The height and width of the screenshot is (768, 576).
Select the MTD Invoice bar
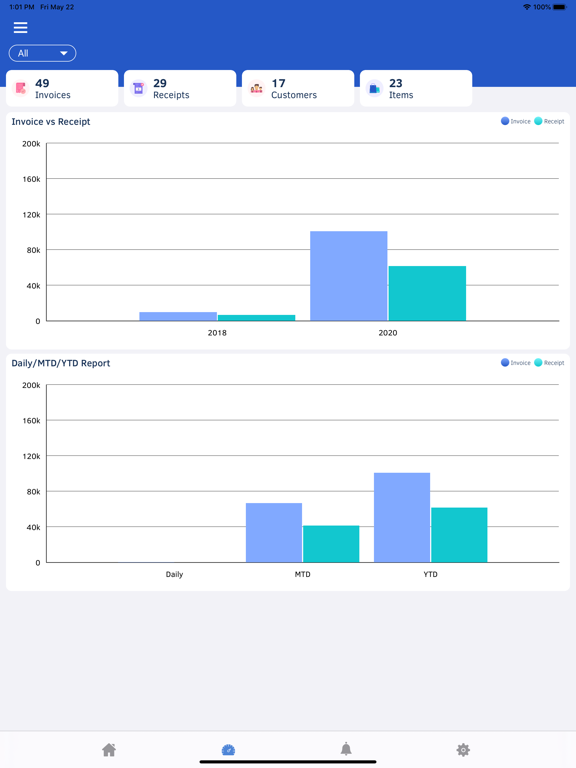274,533
